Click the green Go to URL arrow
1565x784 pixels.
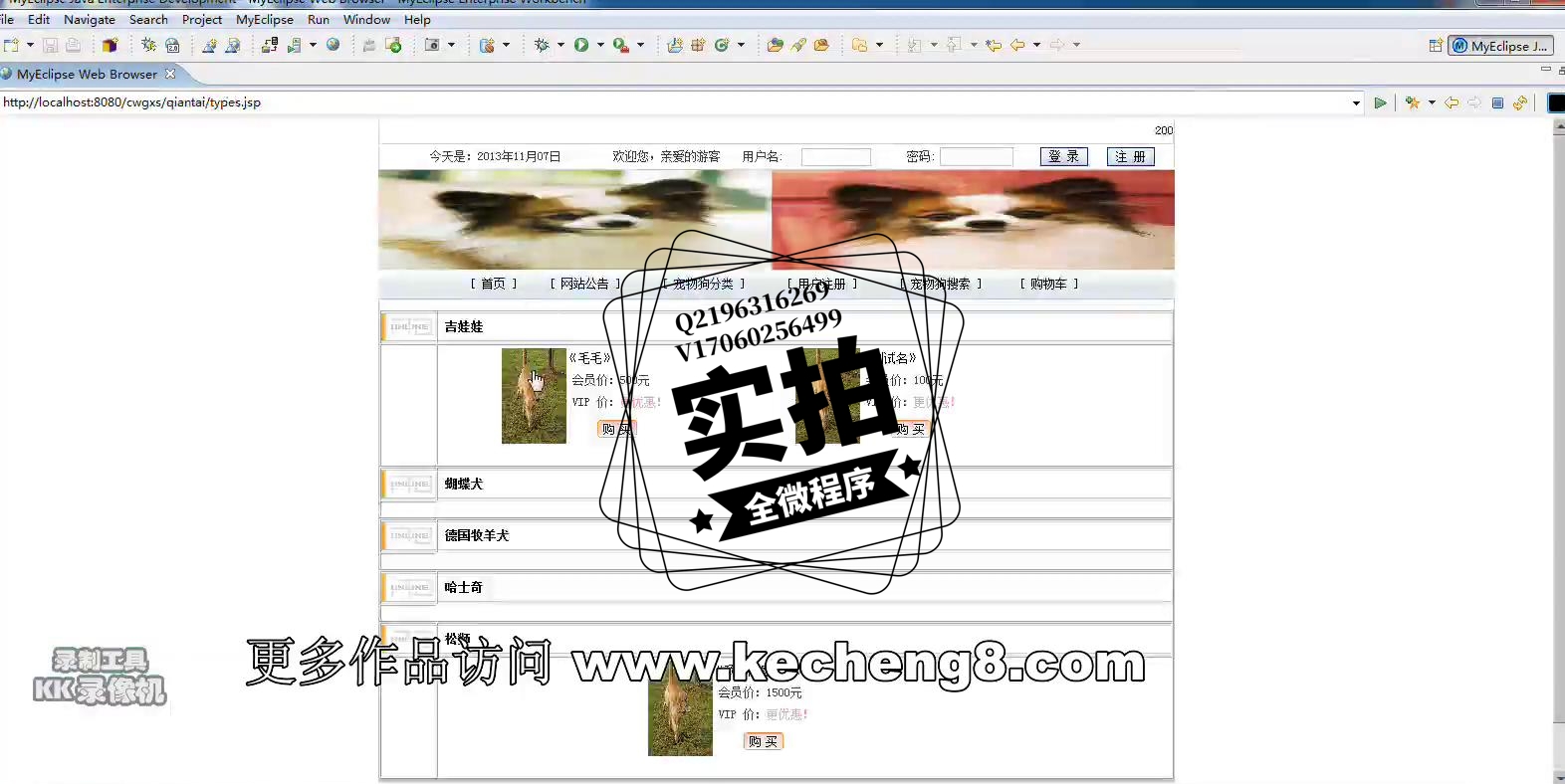coord(1380,102)
